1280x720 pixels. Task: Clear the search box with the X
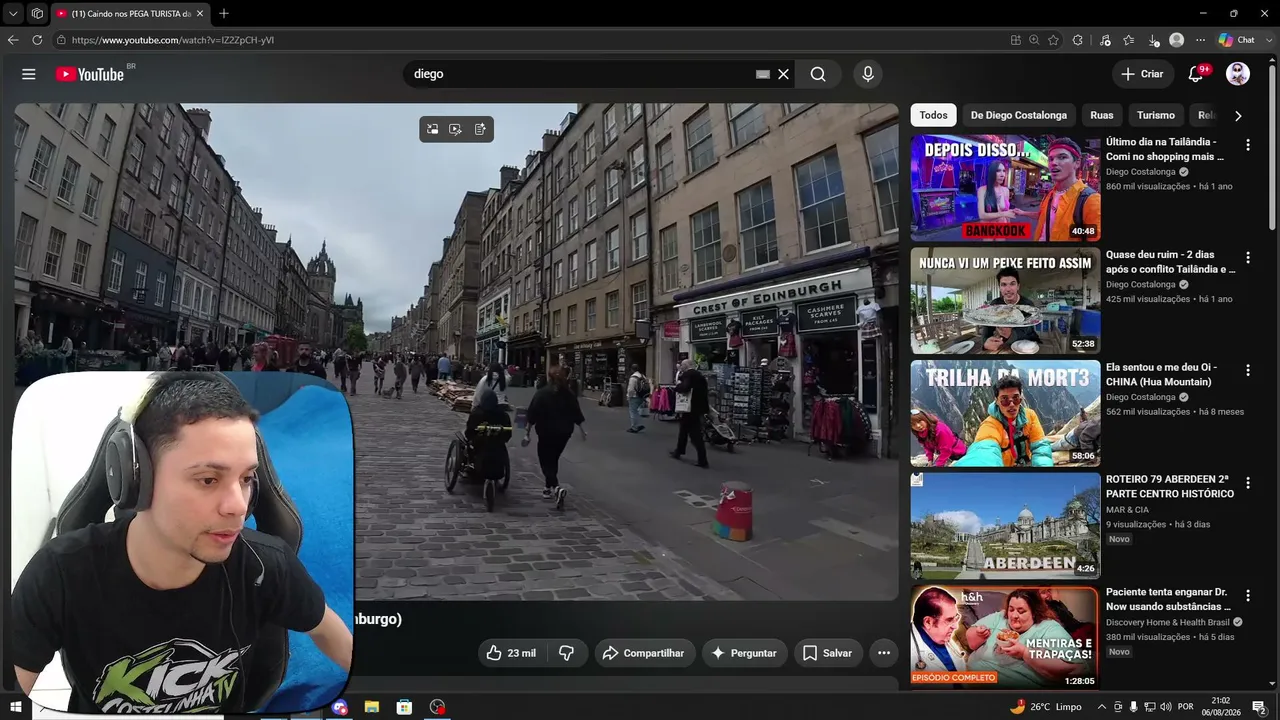pyautogui.click(x=784, y=74)
